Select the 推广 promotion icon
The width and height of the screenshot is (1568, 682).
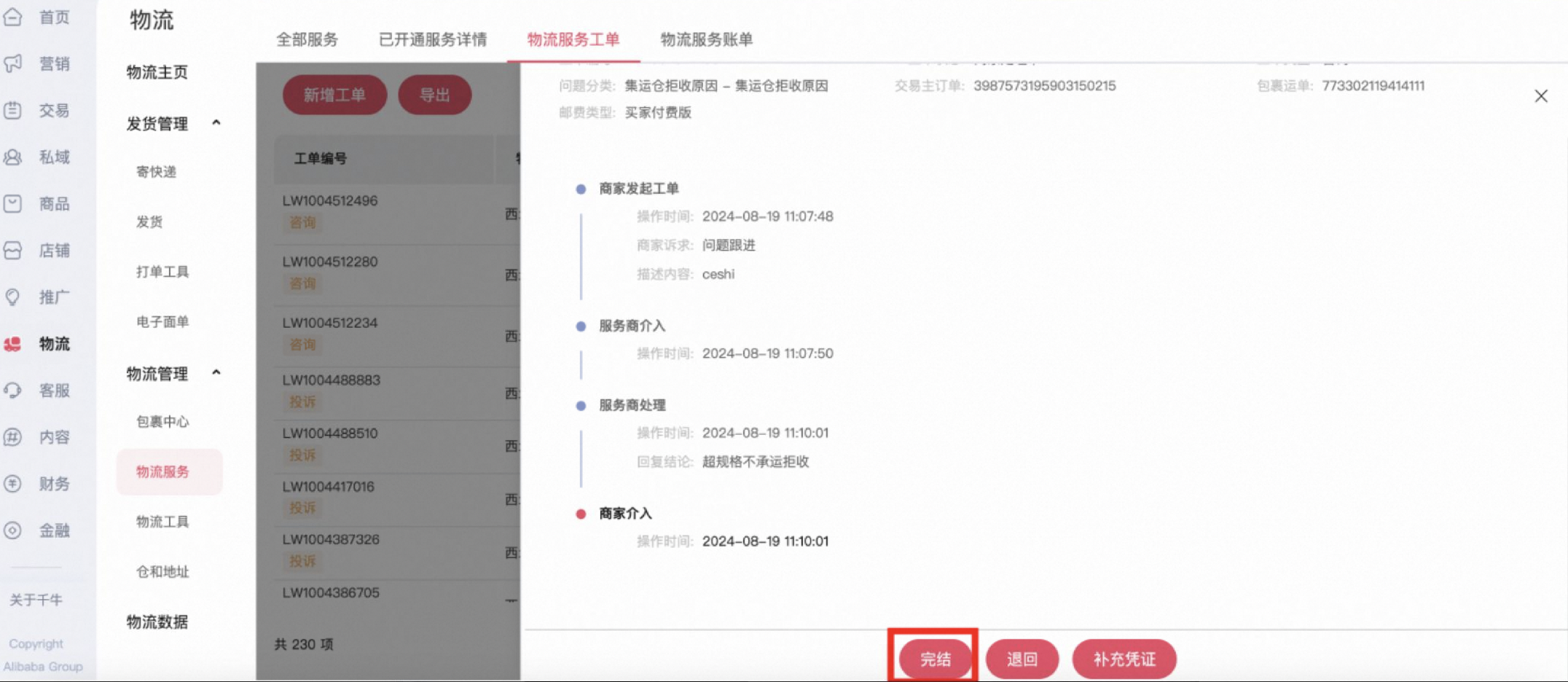click(x=13, y=297)
